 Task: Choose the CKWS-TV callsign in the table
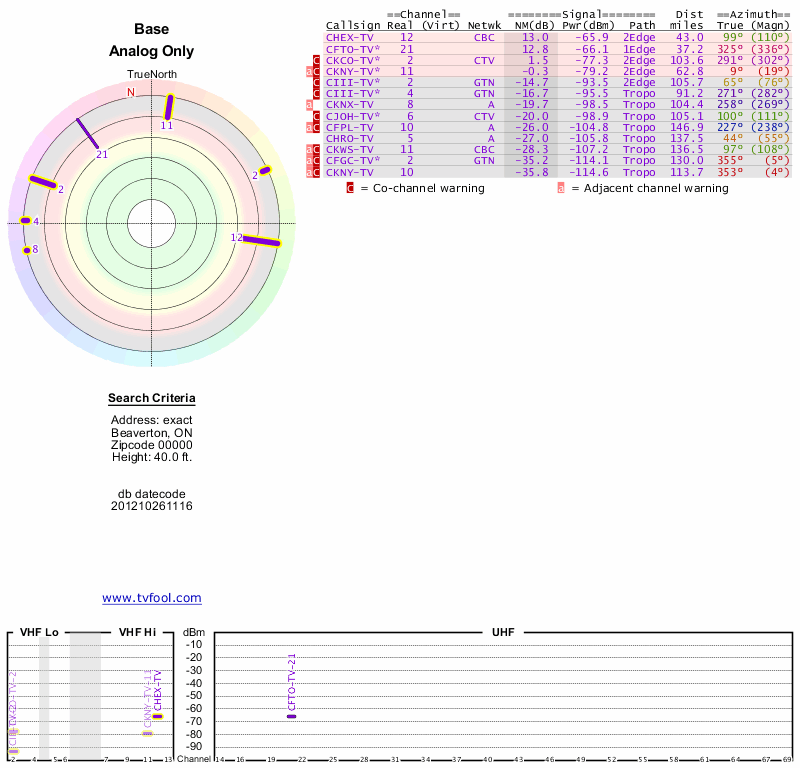point(349,149)
